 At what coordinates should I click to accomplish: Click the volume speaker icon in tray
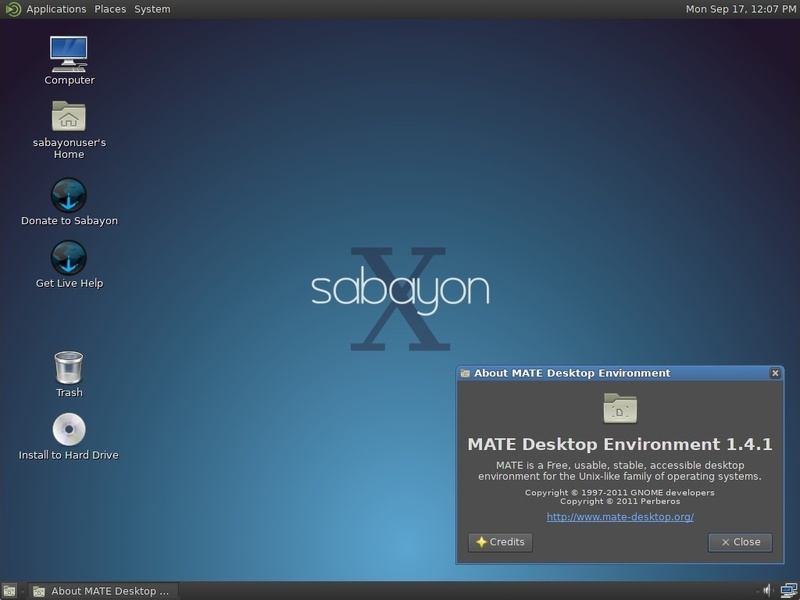(x=768, y=591)
